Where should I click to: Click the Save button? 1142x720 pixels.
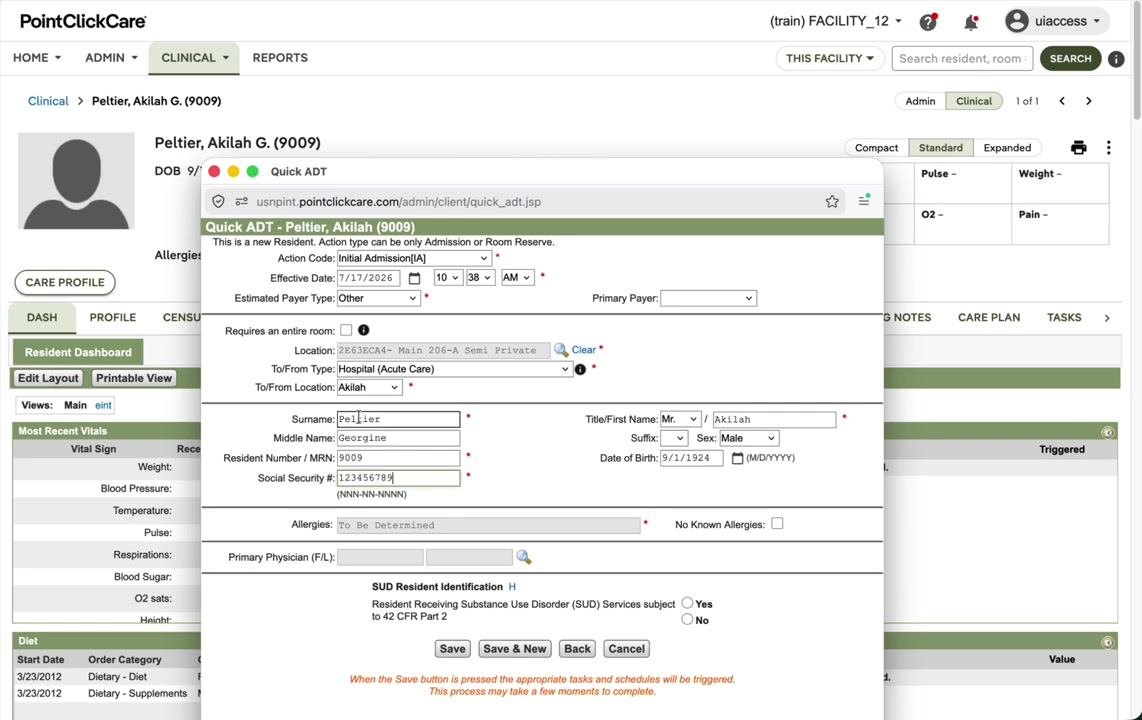point(452,649)
